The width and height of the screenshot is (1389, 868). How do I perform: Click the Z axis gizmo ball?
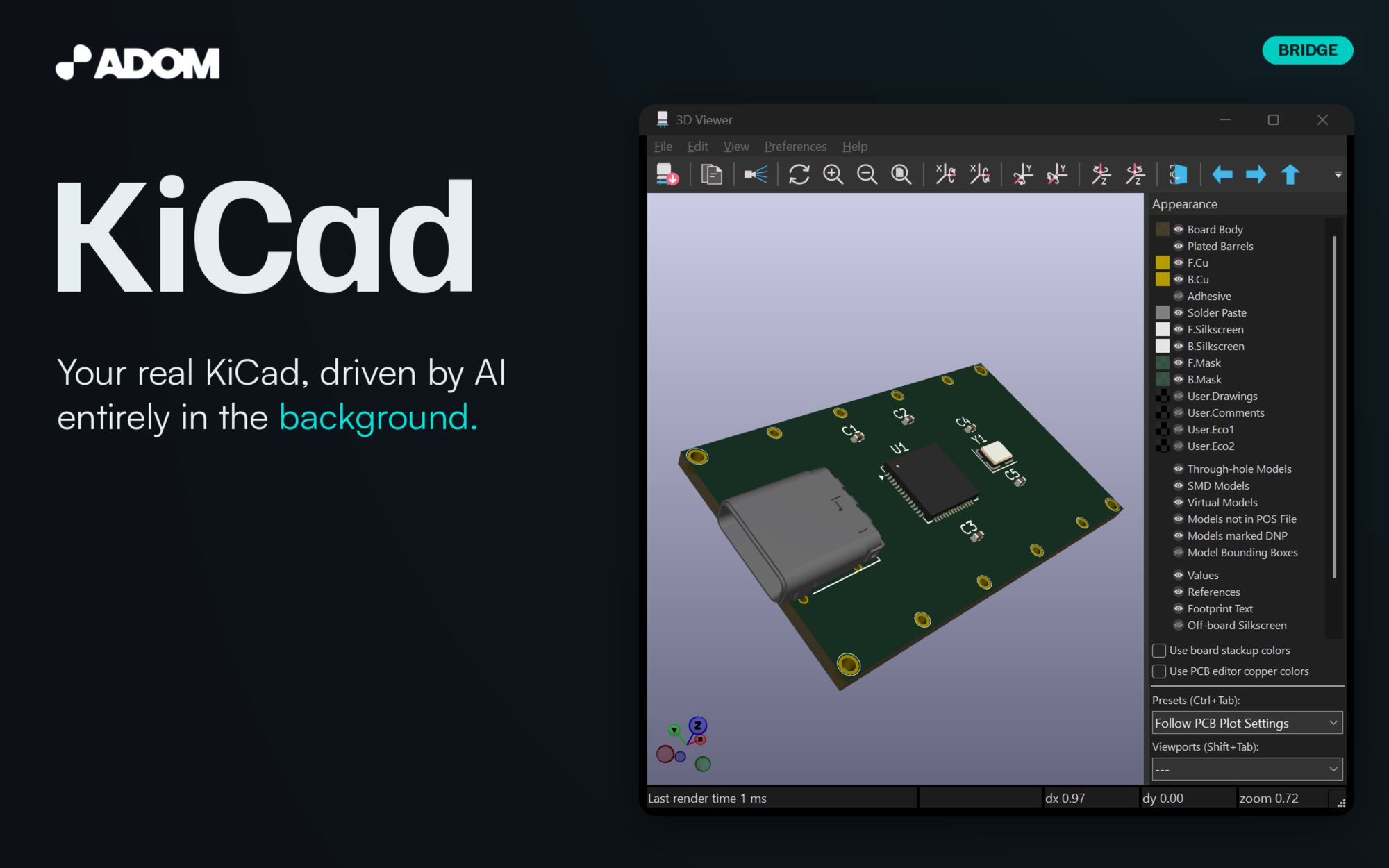pos(698,726)
